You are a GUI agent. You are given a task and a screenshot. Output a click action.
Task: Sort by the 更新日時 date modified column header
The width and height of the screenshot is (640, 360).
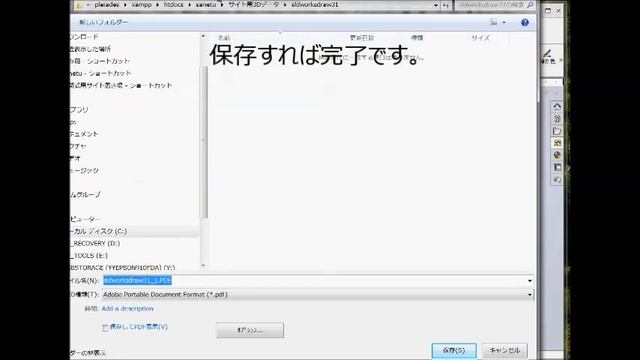(362, 38)
